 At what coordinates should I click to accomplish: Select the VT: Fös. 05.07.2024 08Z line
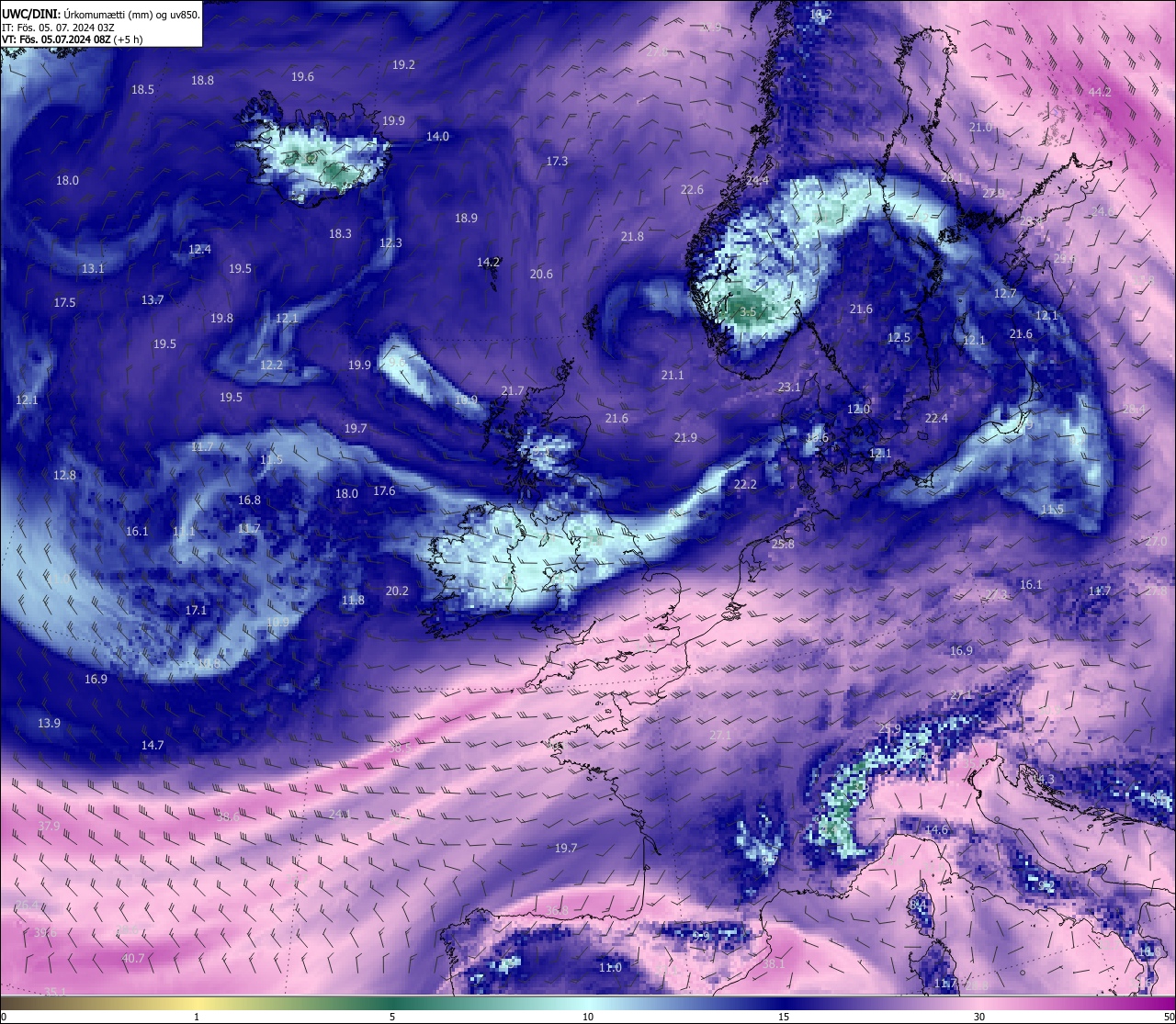tap(72, 39)
